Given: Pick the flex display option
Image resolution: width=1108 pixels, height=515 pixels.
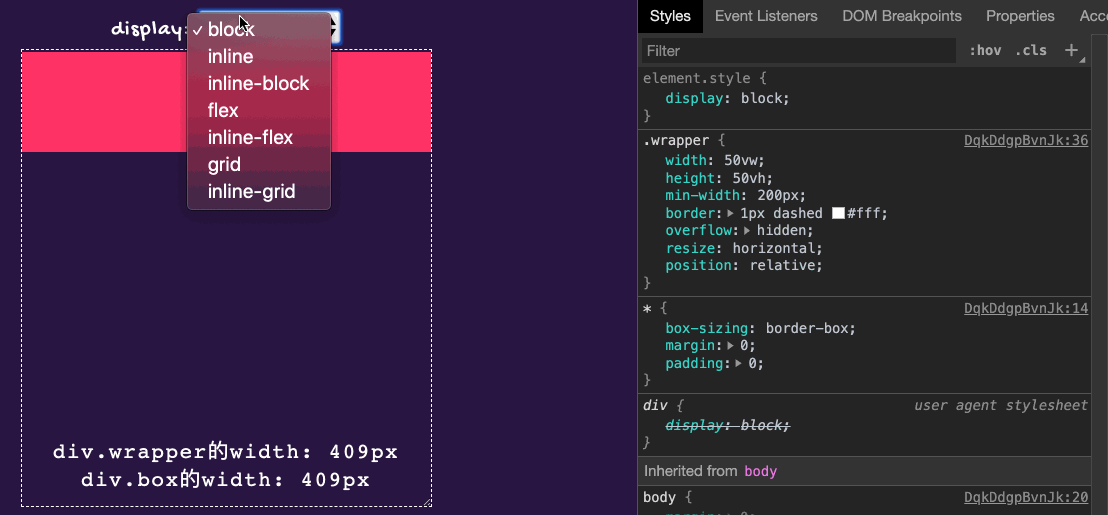Looking at the screenshot, I should [223, 111].
